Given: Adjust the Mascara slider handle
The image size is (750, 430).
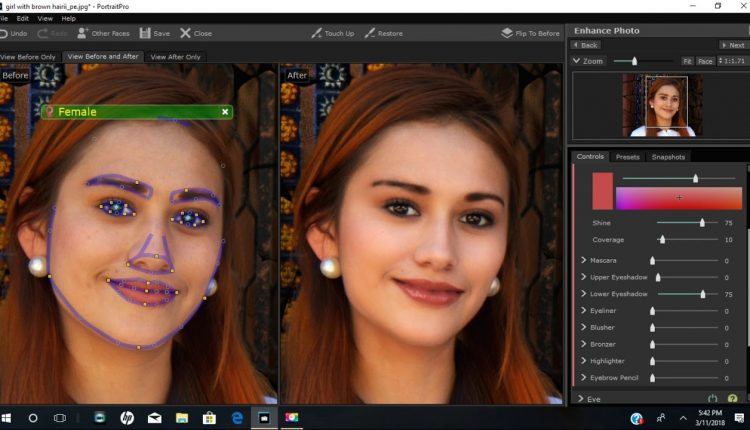Looking at the screenshot, I should click(652, 260).
